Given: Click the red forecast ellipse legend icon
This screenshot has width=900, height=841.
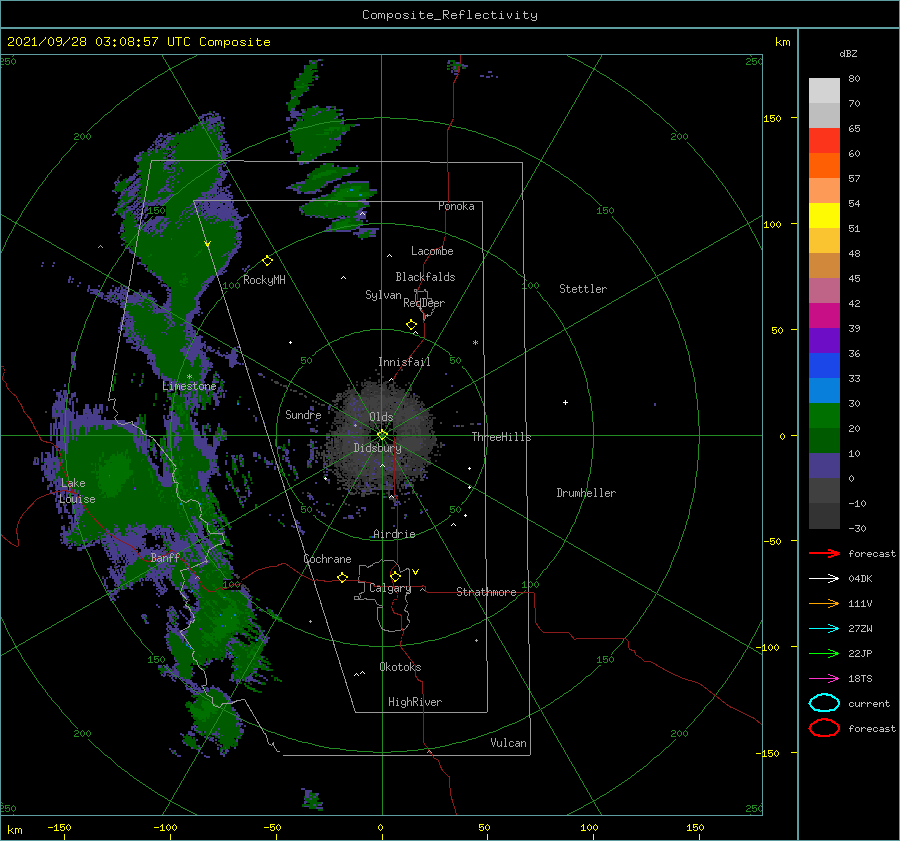Looking at the screenshot, I should click(824, 728).
